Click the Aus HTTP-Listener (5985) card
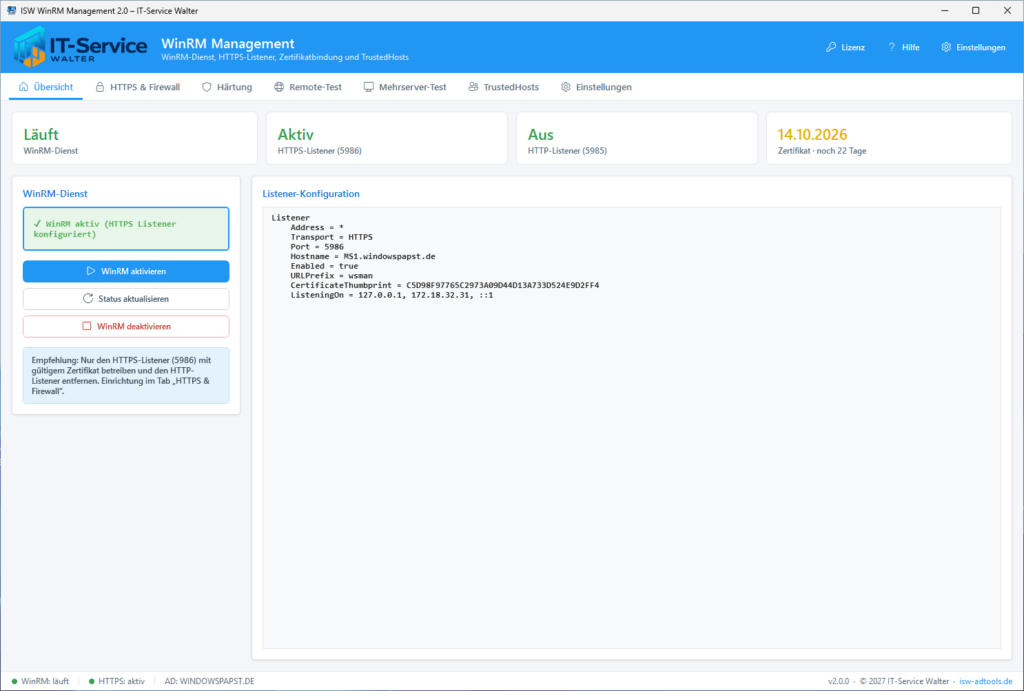 point(637,138)
